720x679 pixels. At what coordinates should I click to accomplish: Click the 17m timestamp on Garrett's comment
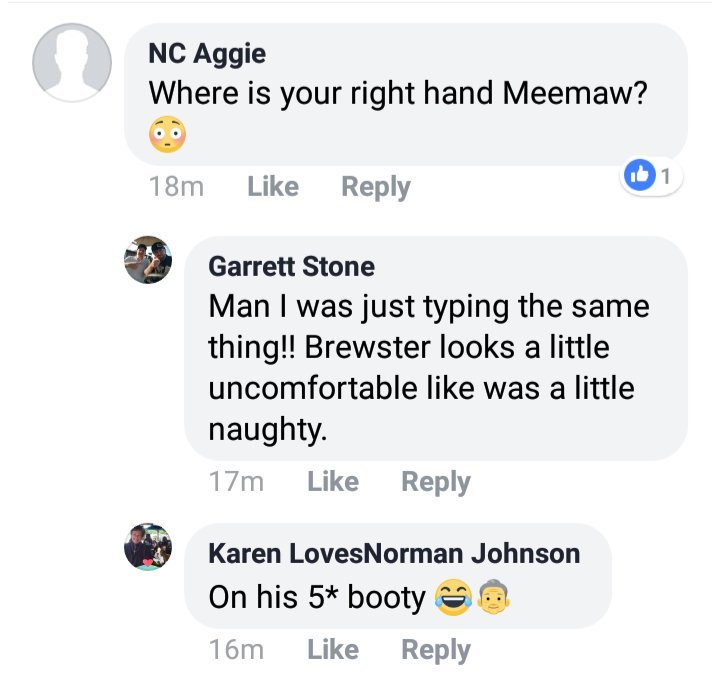236,482
